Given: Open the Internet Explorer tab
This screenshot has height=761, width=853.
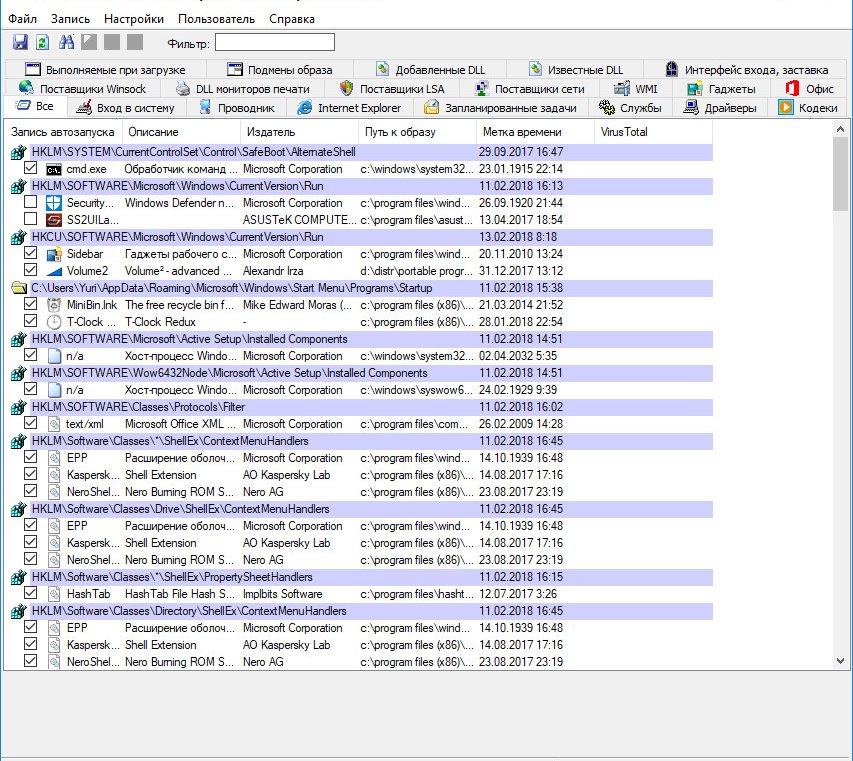Looking at the screenshot, I should coord(350,108).
